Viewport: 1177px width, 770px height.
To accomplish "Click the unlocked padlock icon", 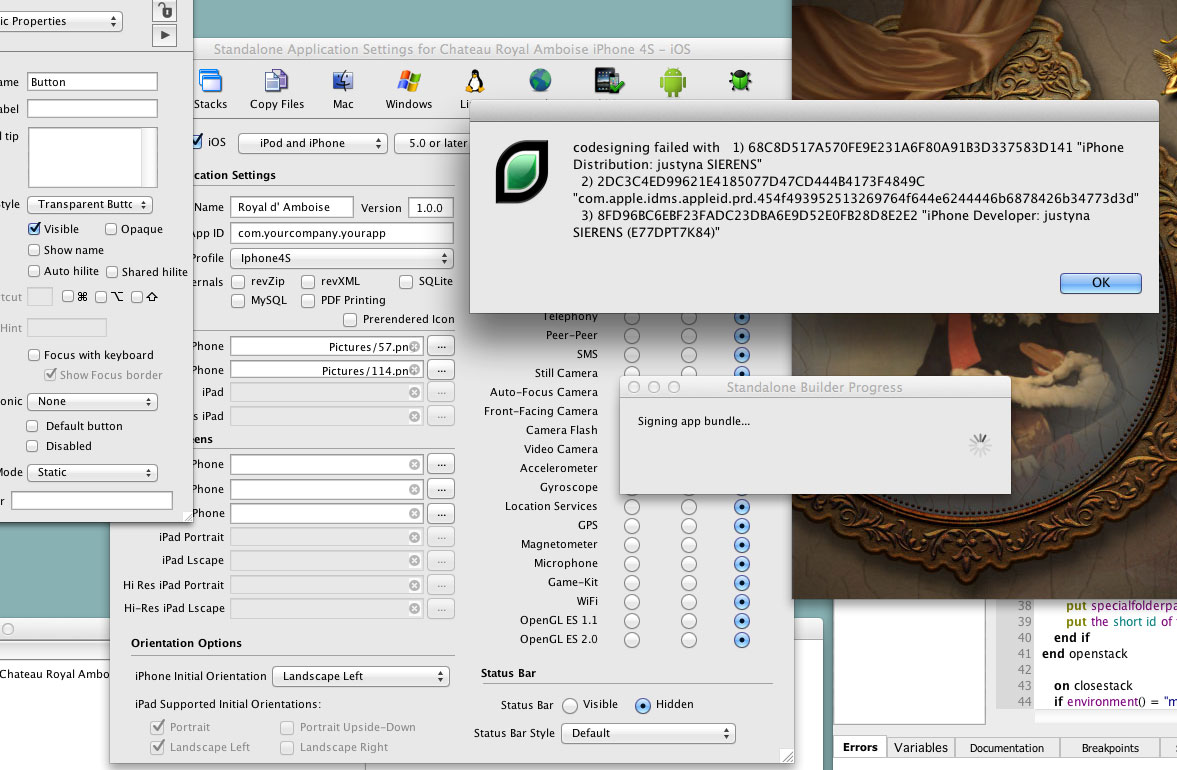I will (165, 10).
